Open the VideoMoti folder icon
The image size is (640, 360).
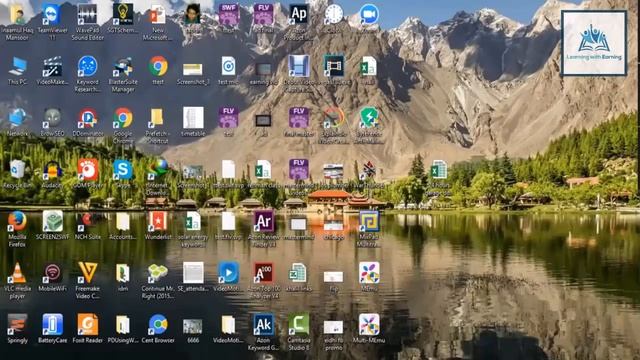[229, 324]
